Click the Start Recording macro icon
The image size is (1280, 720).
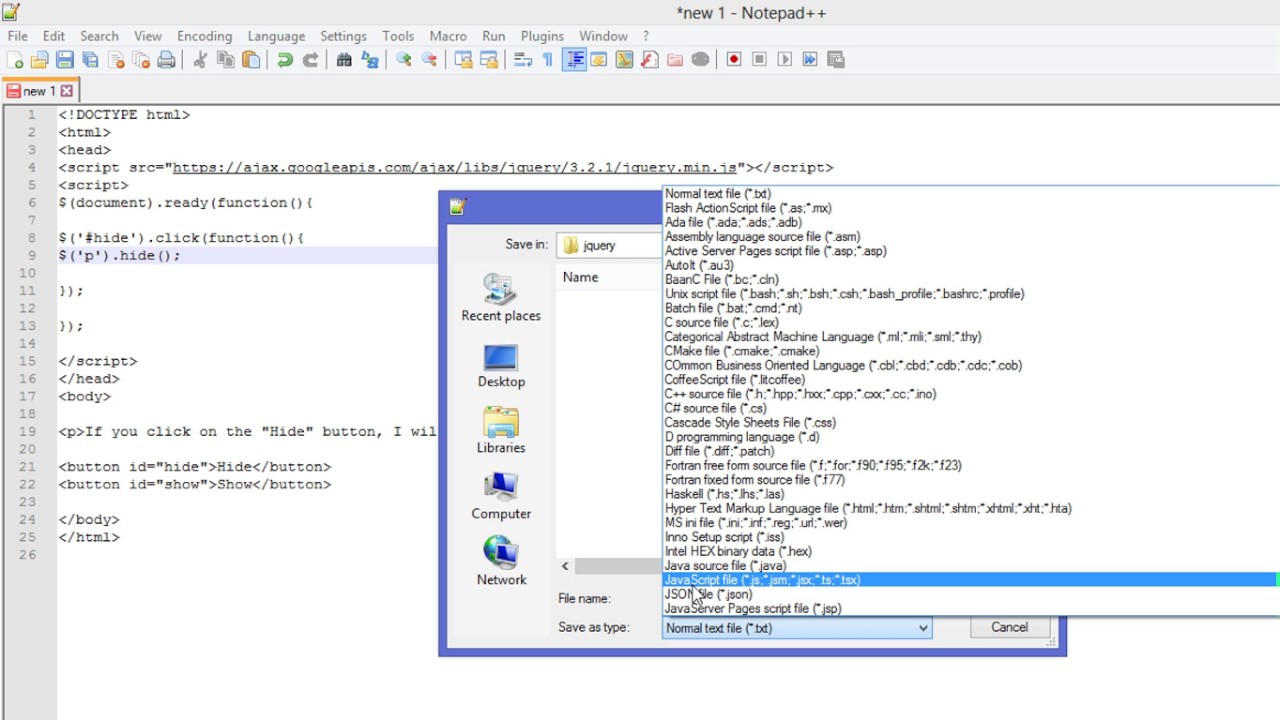(x=734, y=60)
